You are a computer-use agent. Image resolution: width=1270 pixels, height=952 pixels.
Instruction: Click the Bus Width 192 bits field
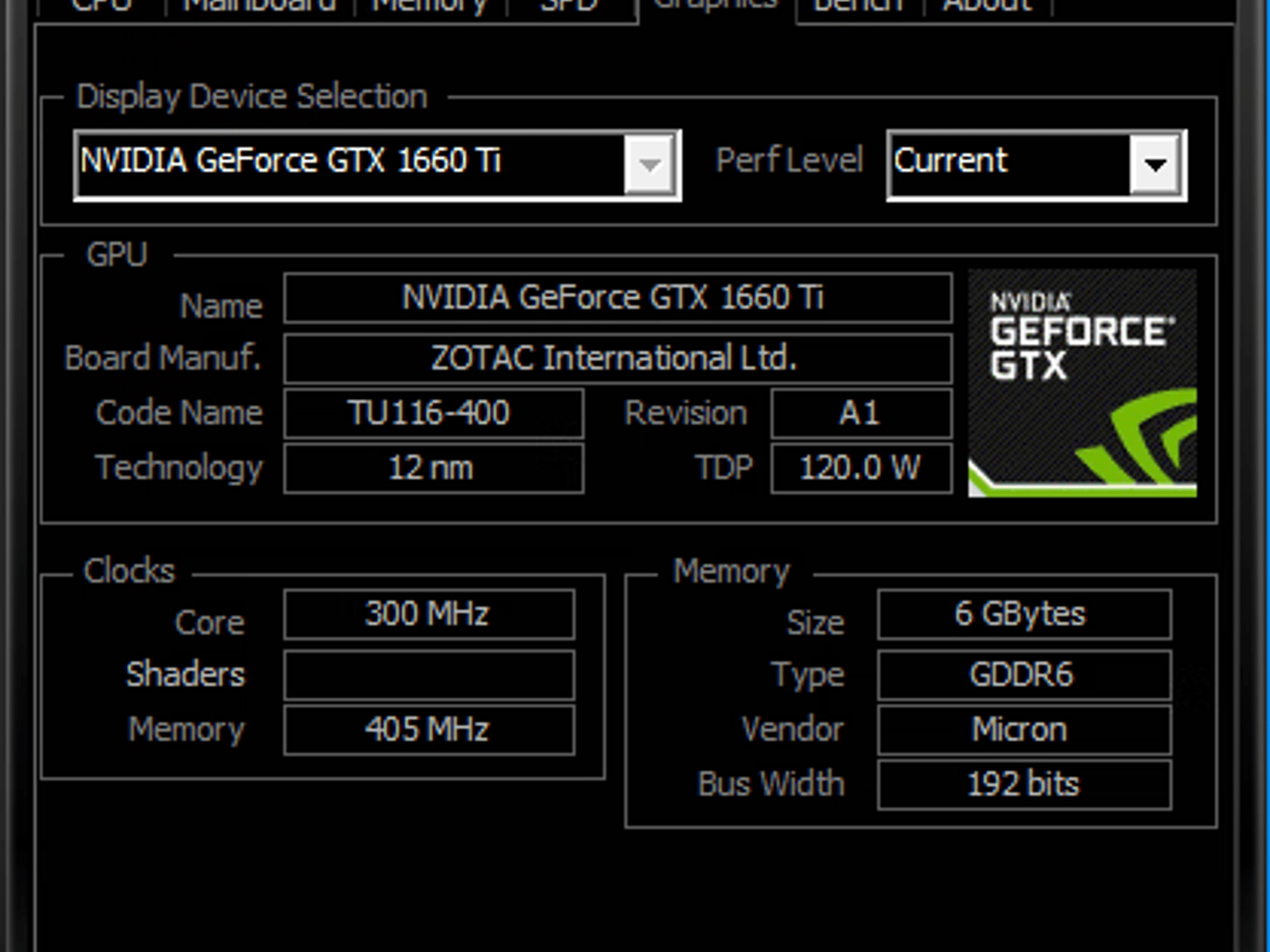[x=1024, y=785]
